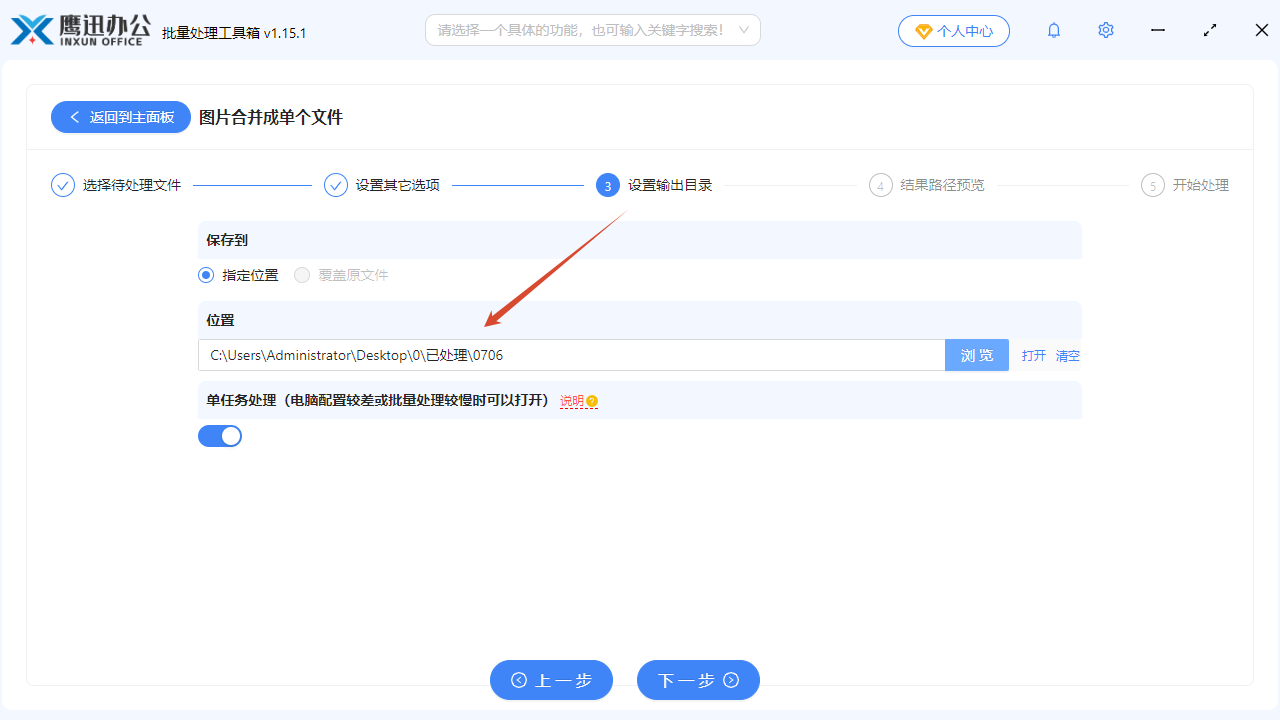Click the diamond icon in 个人中心
Screen dimensions: 1280x720
(x=923, y=31)
